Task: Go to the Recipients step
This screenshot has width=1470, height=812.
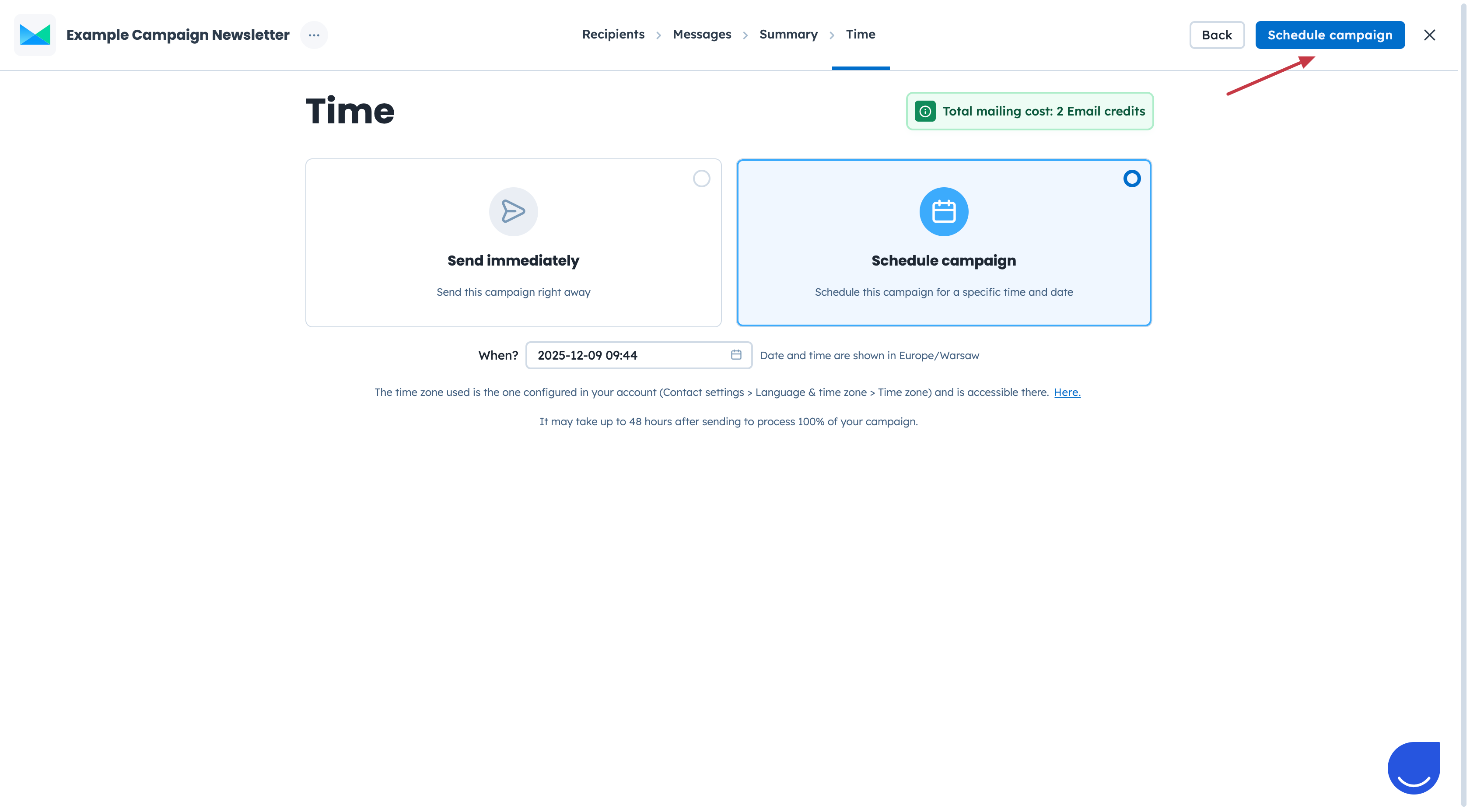Action: coord(613,34)
